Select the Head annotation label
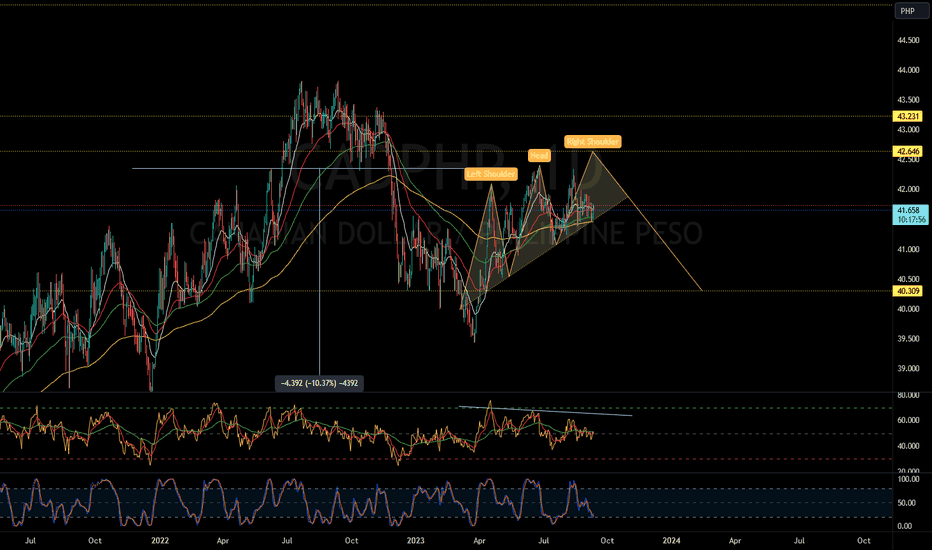The image size is (932, 550). [x=539, y=156]
